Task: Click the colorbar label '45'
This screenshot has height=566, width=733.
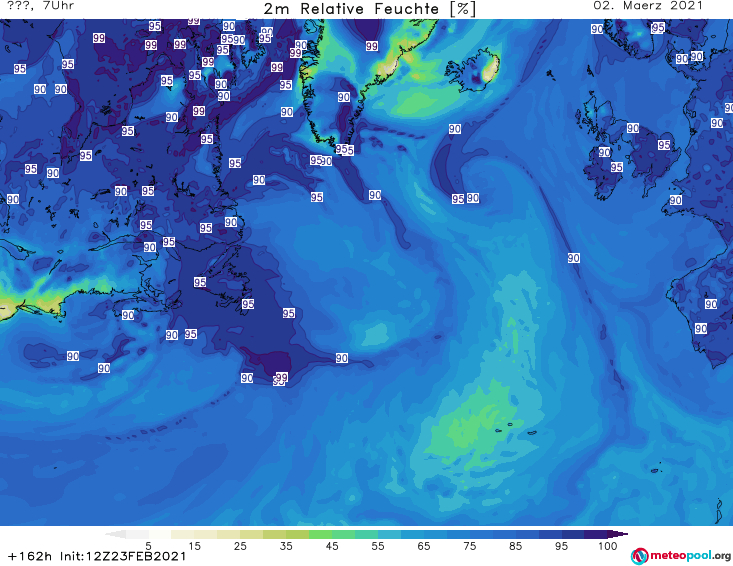Action: click(332, 546)
